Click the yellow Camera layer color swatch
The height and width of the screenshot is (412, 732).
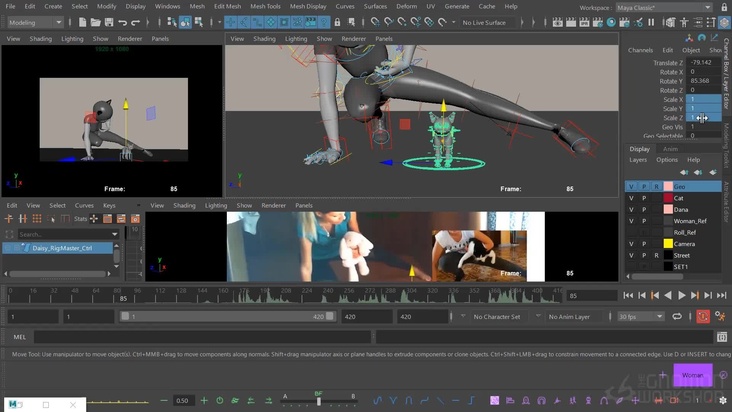tap(668, 243)
